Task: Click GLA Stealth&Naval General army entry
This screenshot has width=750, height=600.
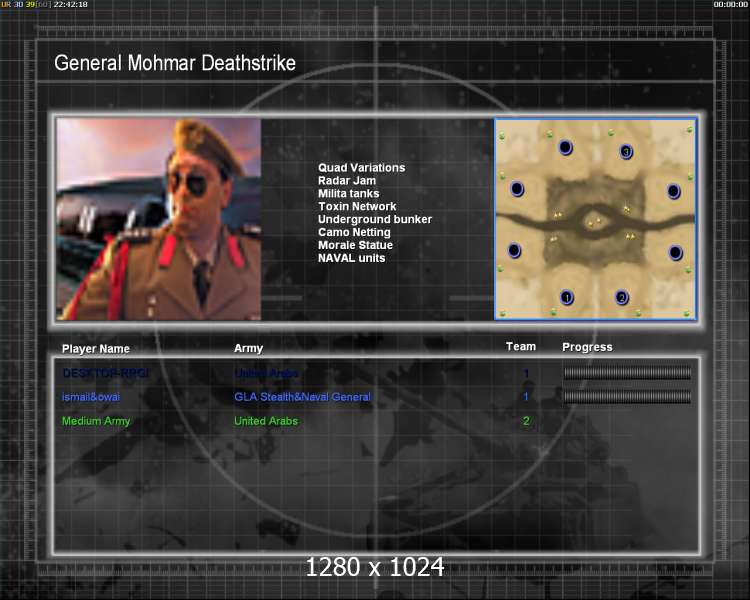Action: (302, 397)
